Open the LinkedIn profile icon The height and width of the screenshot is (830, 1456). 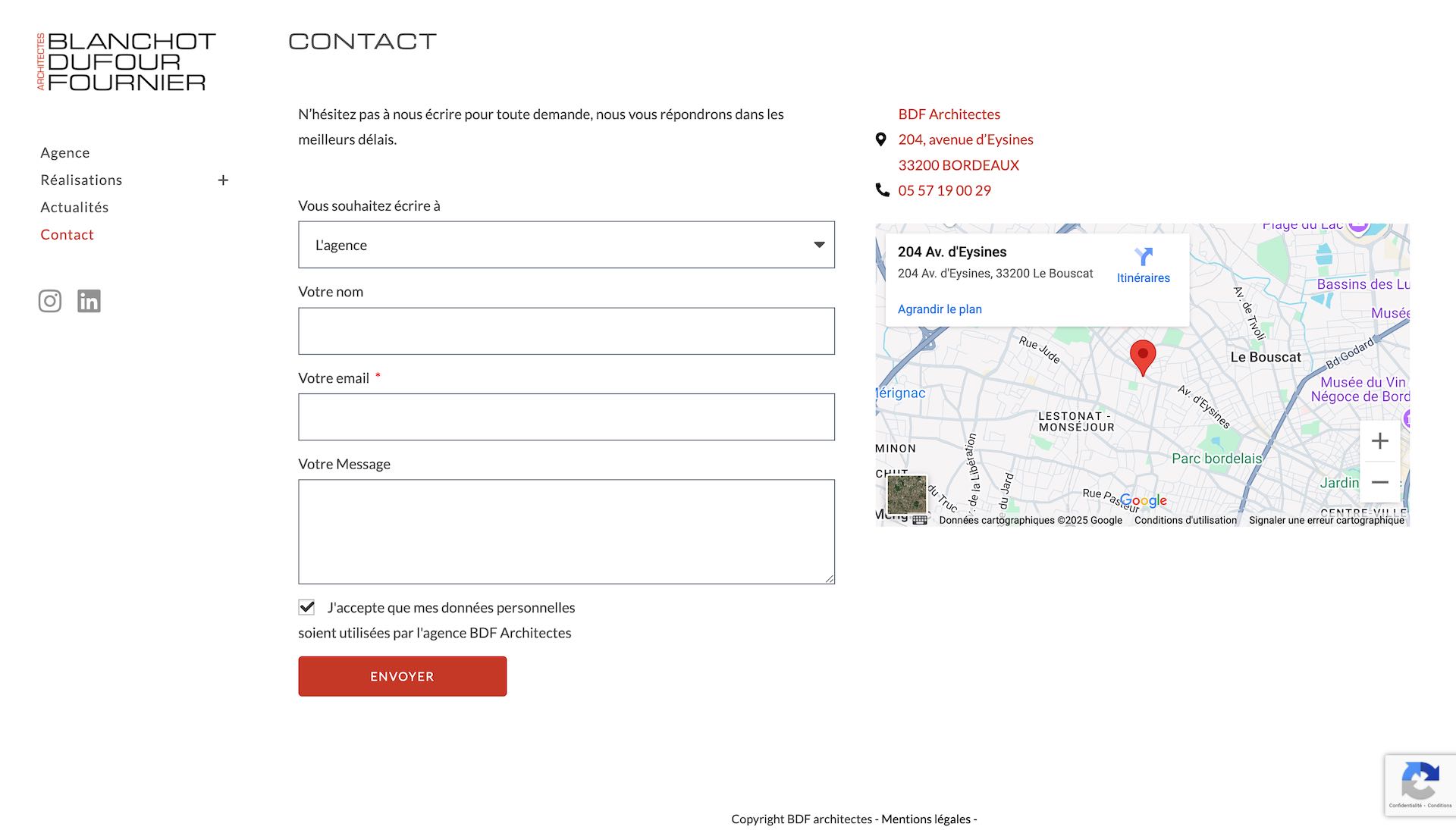coord(89,301)
